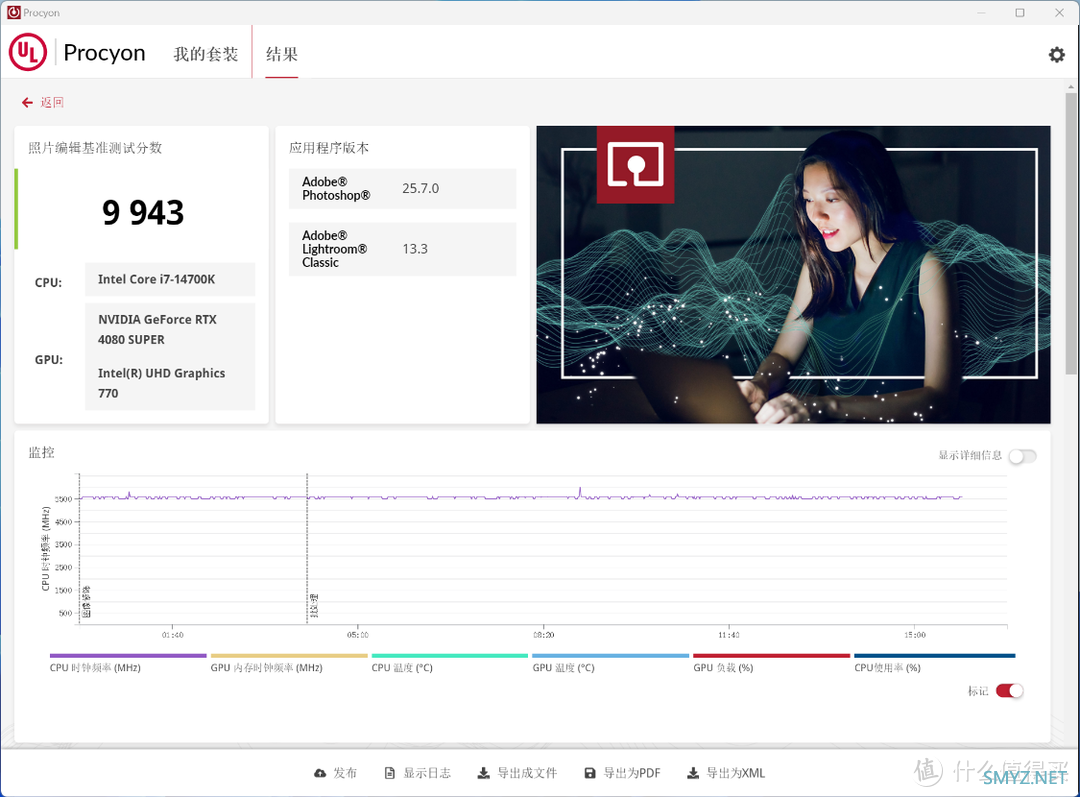Switch to the 我的套装 tab
Image resolution: width=1080 pixels, height=797 pixels.
205,54
